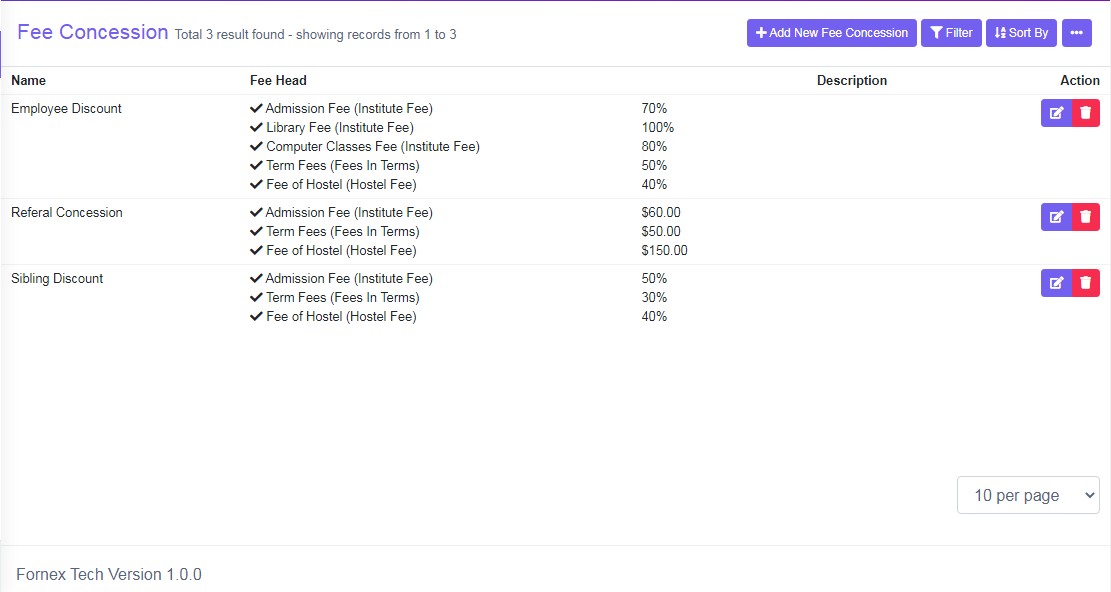The image size is (1111, 592).
Task: Select the Sibling Discount name cell
Action: (57, 278)
